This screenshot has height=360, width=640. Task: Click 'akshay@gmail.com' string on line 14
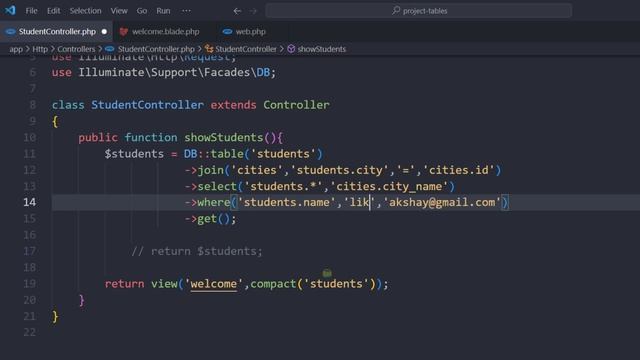click(x=442, y=202)
